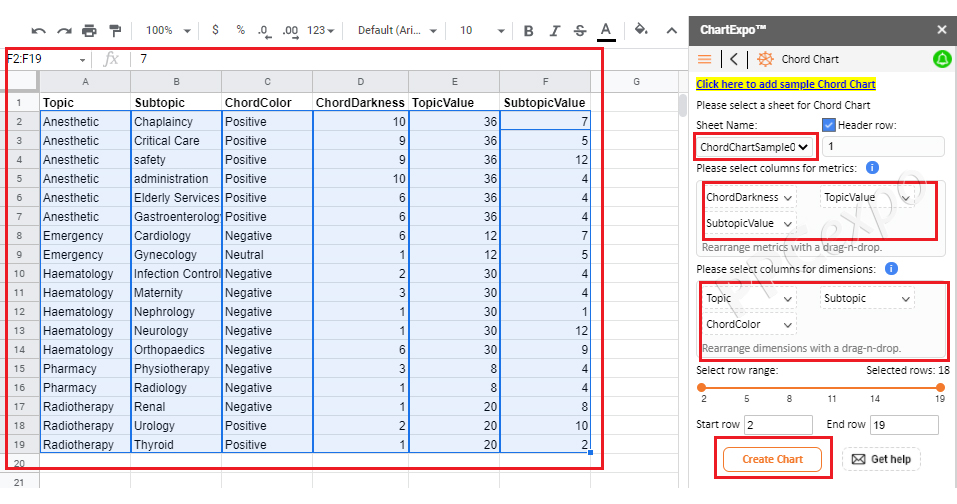Go back with the ChartExpo arrow

[x=734, y=60]
